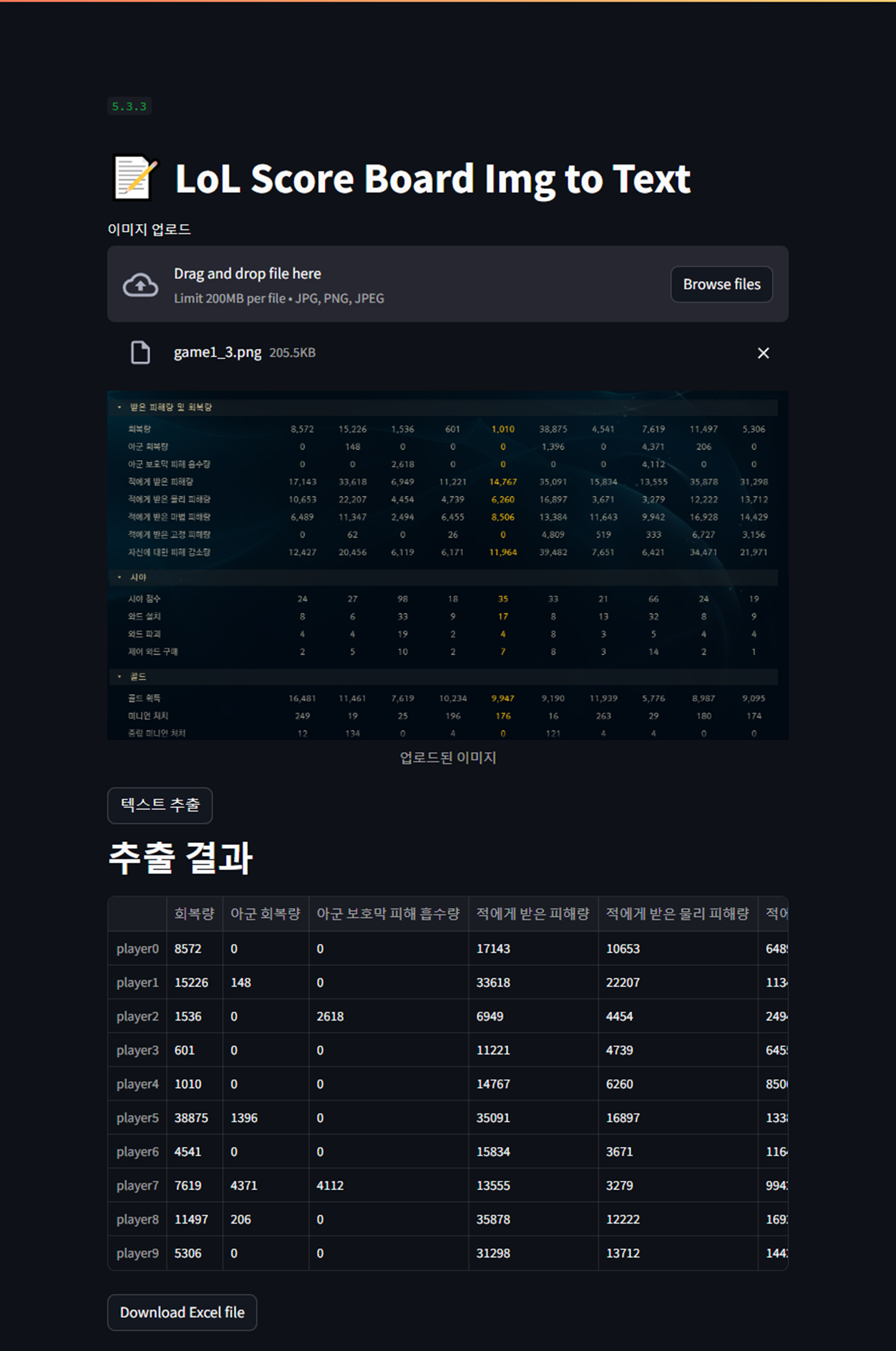Click the game1_3.png file name

[x=218, y=352]
